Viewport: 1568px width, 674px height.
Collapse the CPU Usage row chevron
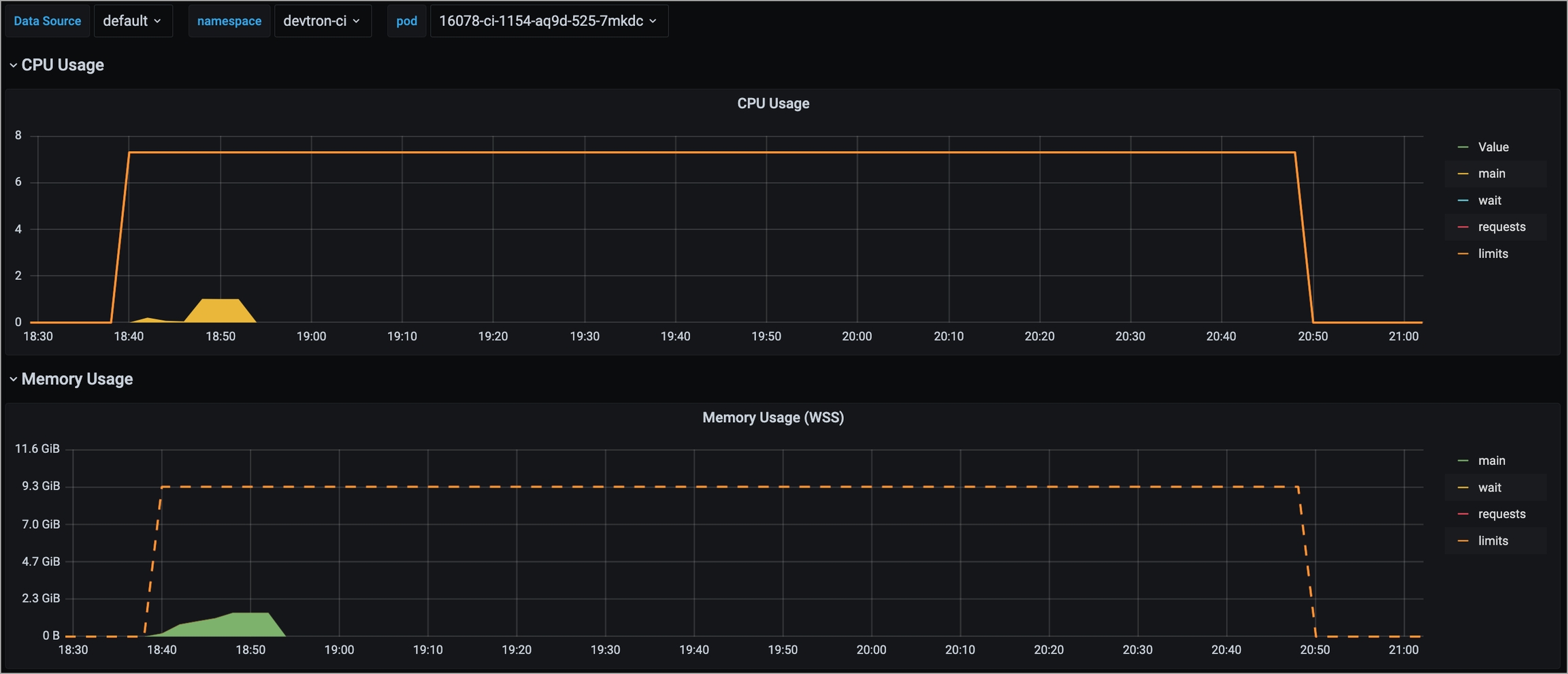pos(13,65)
